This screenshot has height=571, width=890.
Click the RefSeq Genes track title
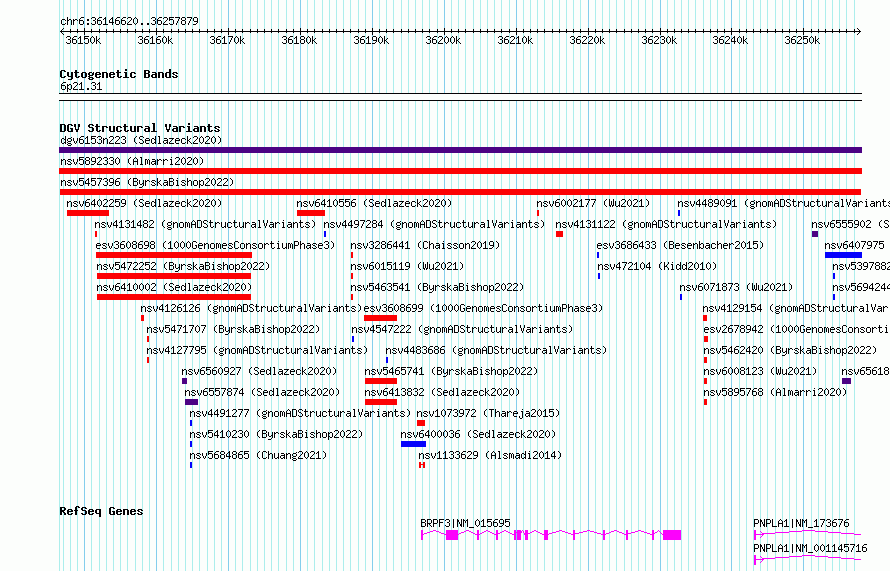pyautogui.click(x=101, y=511)
